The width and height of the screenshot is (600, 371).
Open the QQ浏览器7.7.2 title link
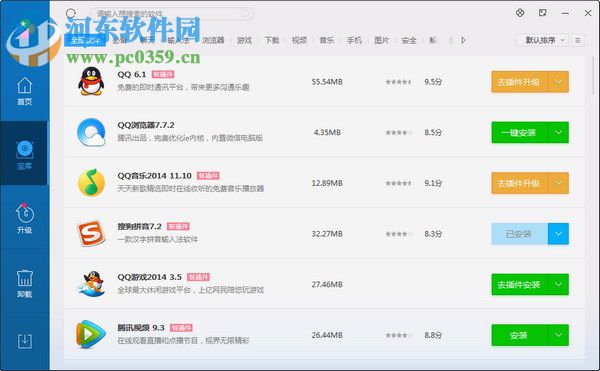pos(146,125)
